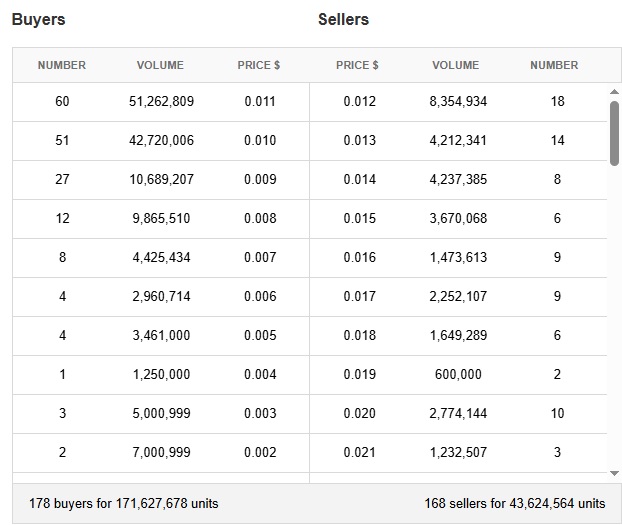Select buyer price 0.005
Image resolution: width=622 pixels, height=525 pixels.
[260, 335]
